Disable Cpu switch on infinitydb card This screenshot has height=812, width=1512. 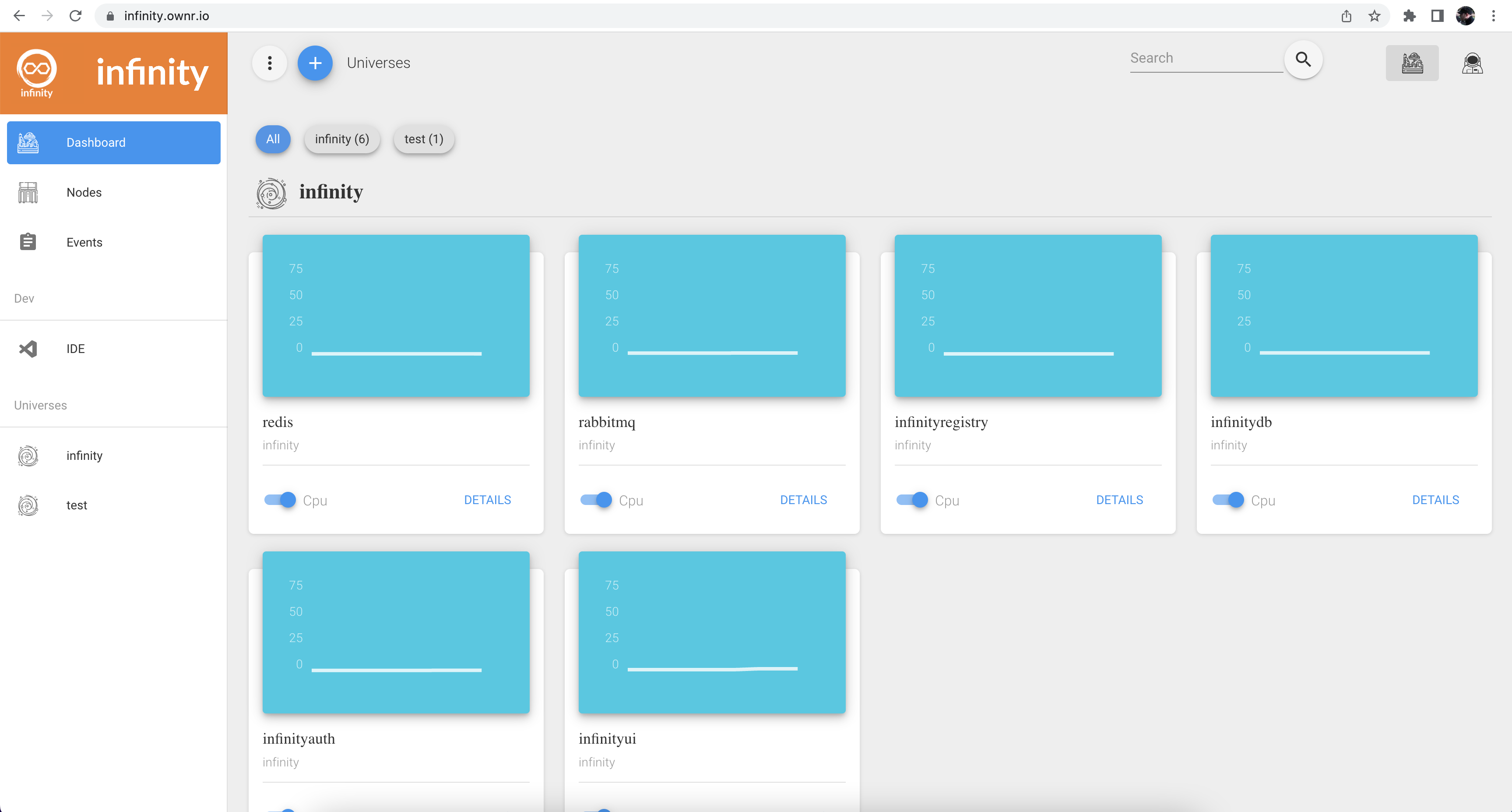coord(1228,500)
